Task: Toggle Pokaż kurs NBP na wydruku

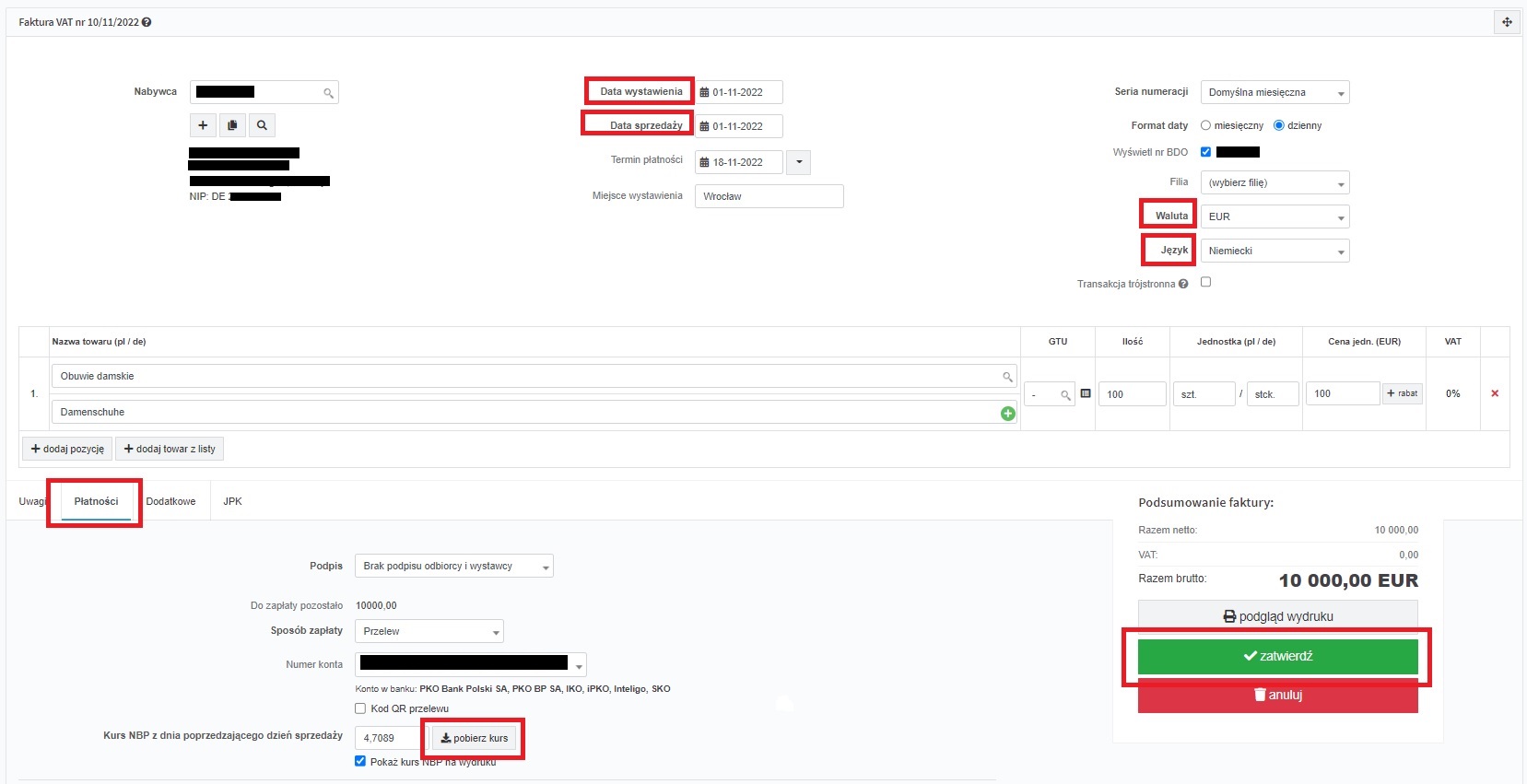Action: click(360, 761)
